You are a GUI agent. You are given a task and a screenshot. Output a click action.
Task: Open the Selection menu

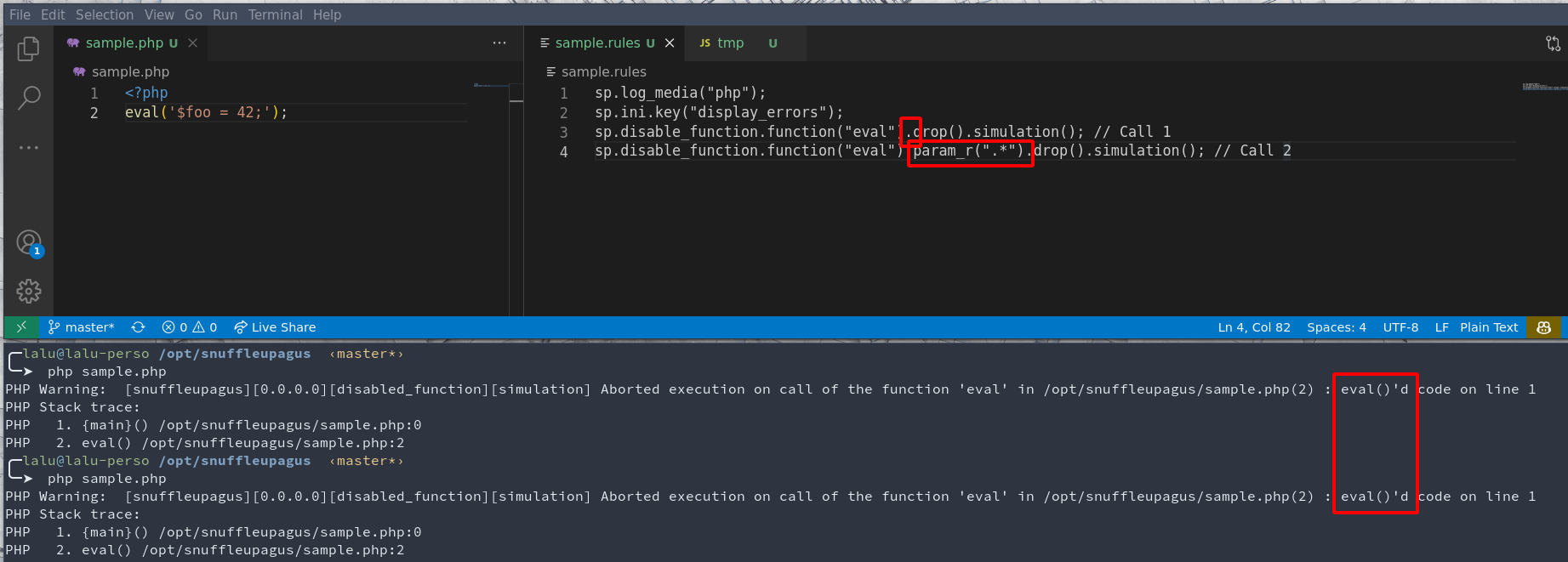[105, 14]
